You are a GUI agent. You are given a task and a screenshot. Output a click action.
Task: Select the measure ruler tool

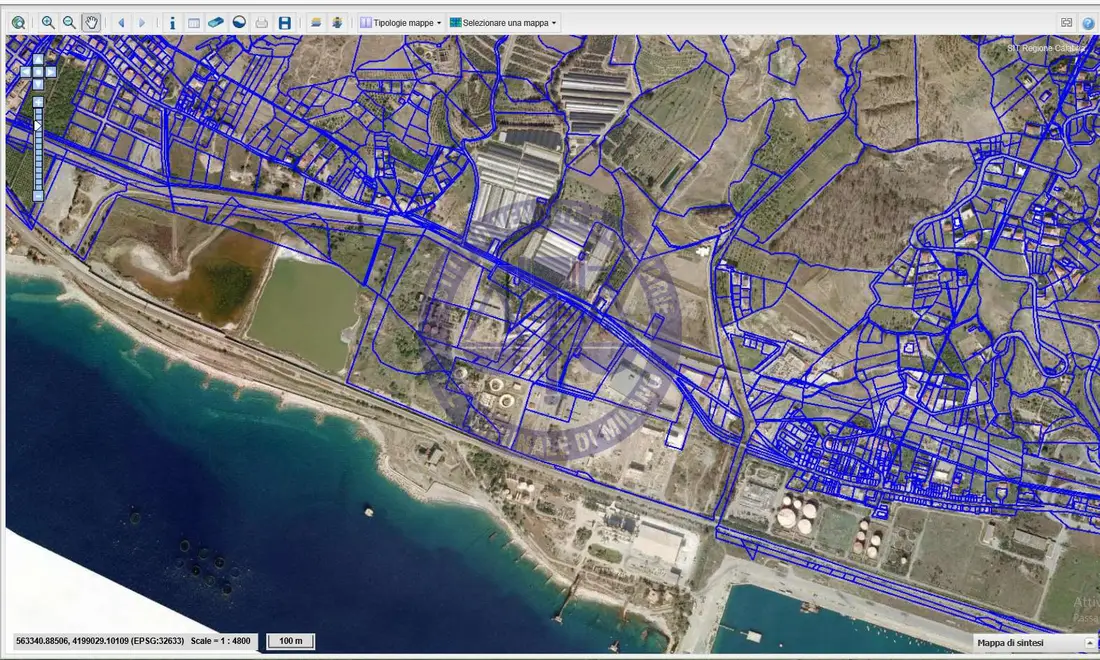pos(215,22)
